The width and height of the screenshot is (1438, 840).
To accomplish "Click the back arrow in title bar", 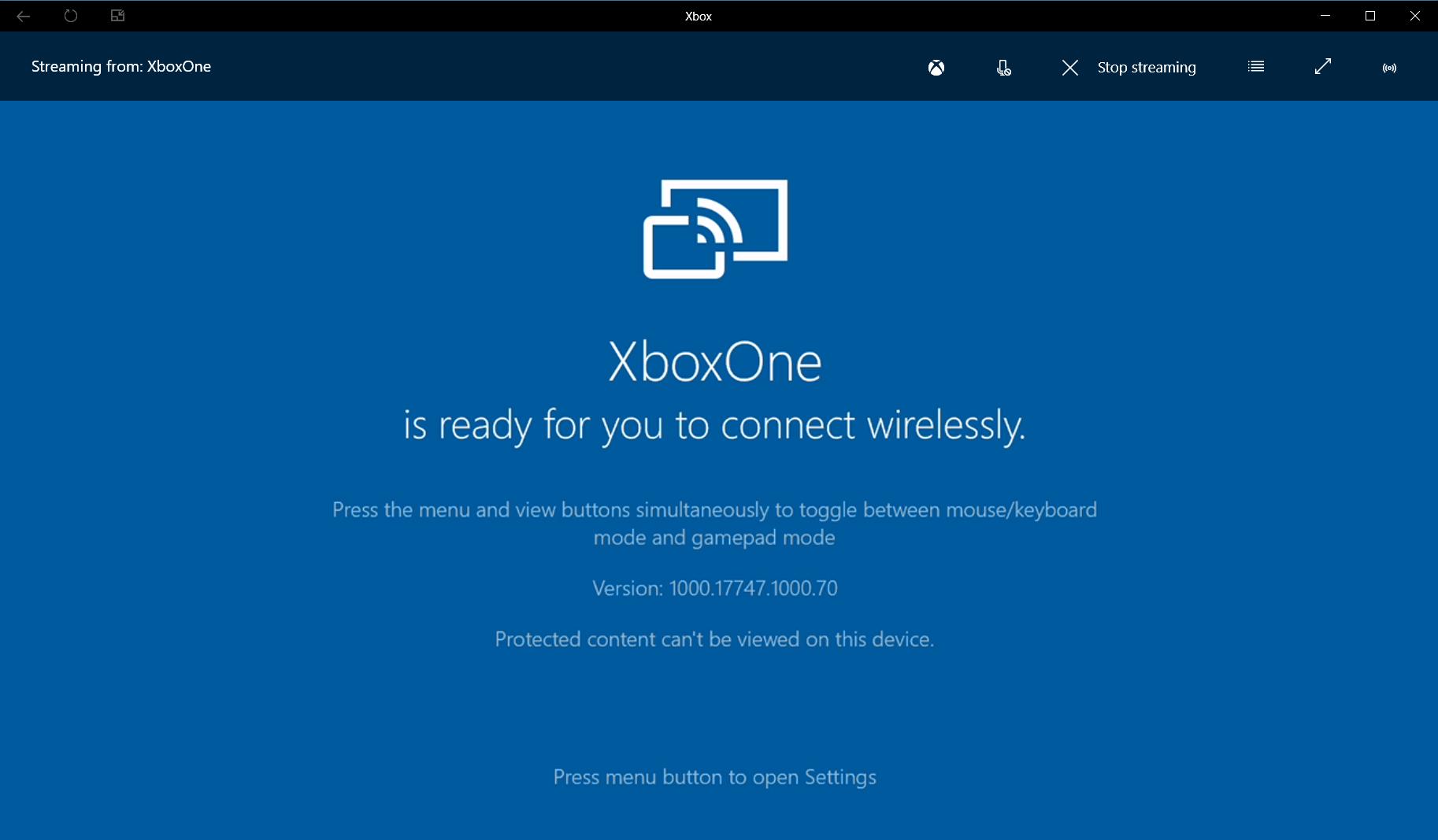I will click(x=23, y=16).
